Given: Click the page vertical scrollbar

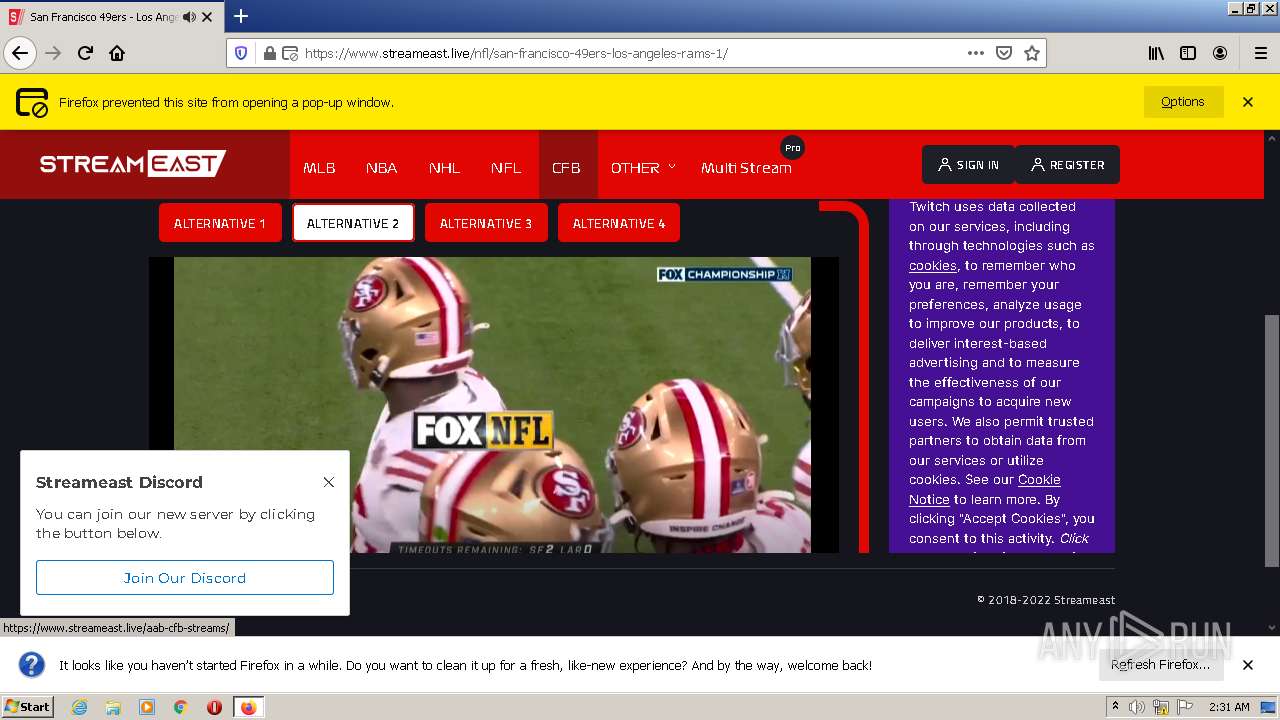Looking at the screenshot, I should (x=1272, y=440).
